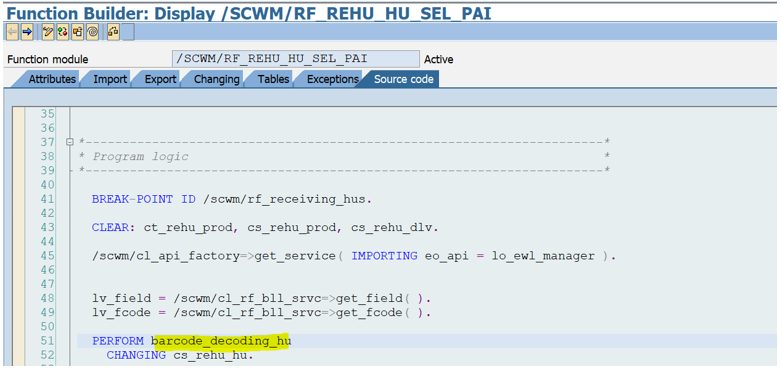
Task: Click the Function module label
Action: 48,59
